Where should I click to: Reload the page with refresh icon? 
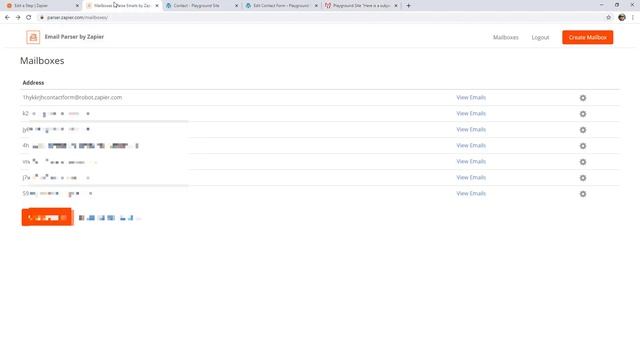pos(29,18)
